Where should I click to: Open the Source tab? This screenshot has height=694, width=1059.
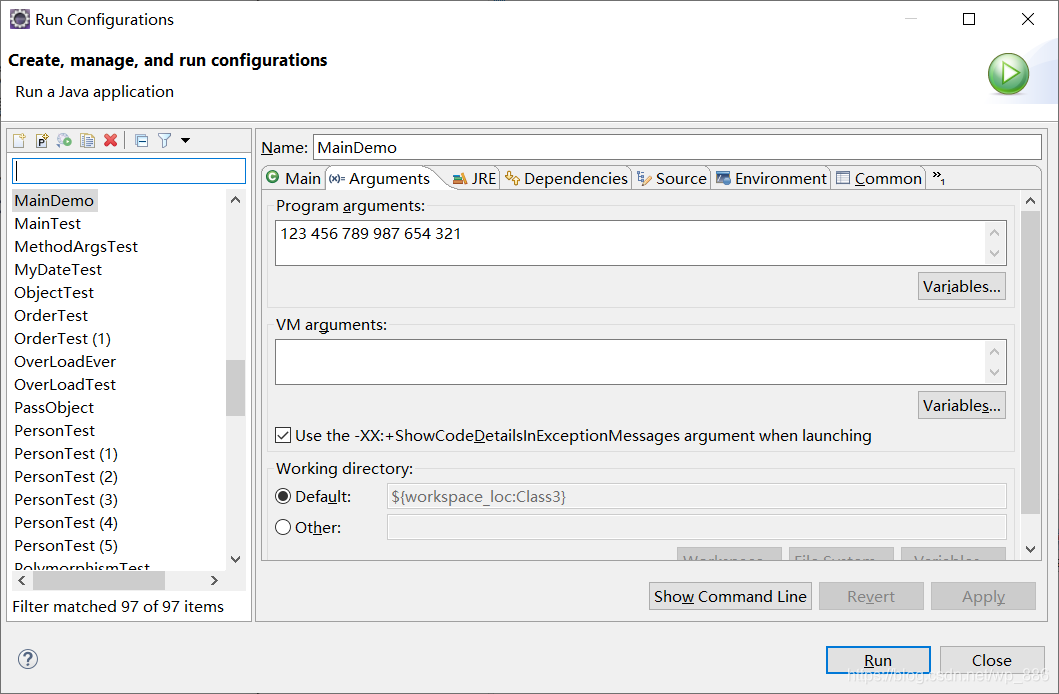(672, 178)
